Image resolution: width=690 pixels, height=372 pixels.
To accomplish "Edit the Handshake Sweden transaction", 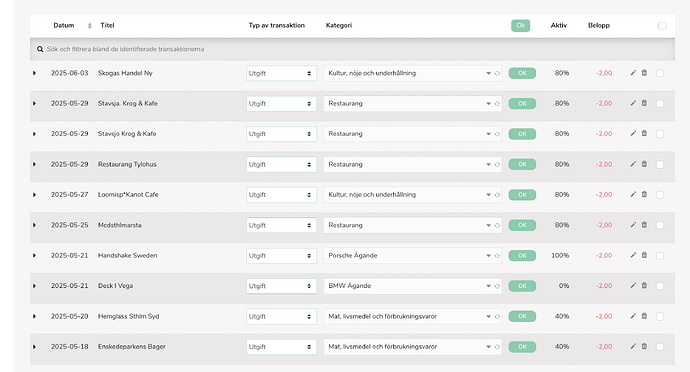I will coord(633,255).
